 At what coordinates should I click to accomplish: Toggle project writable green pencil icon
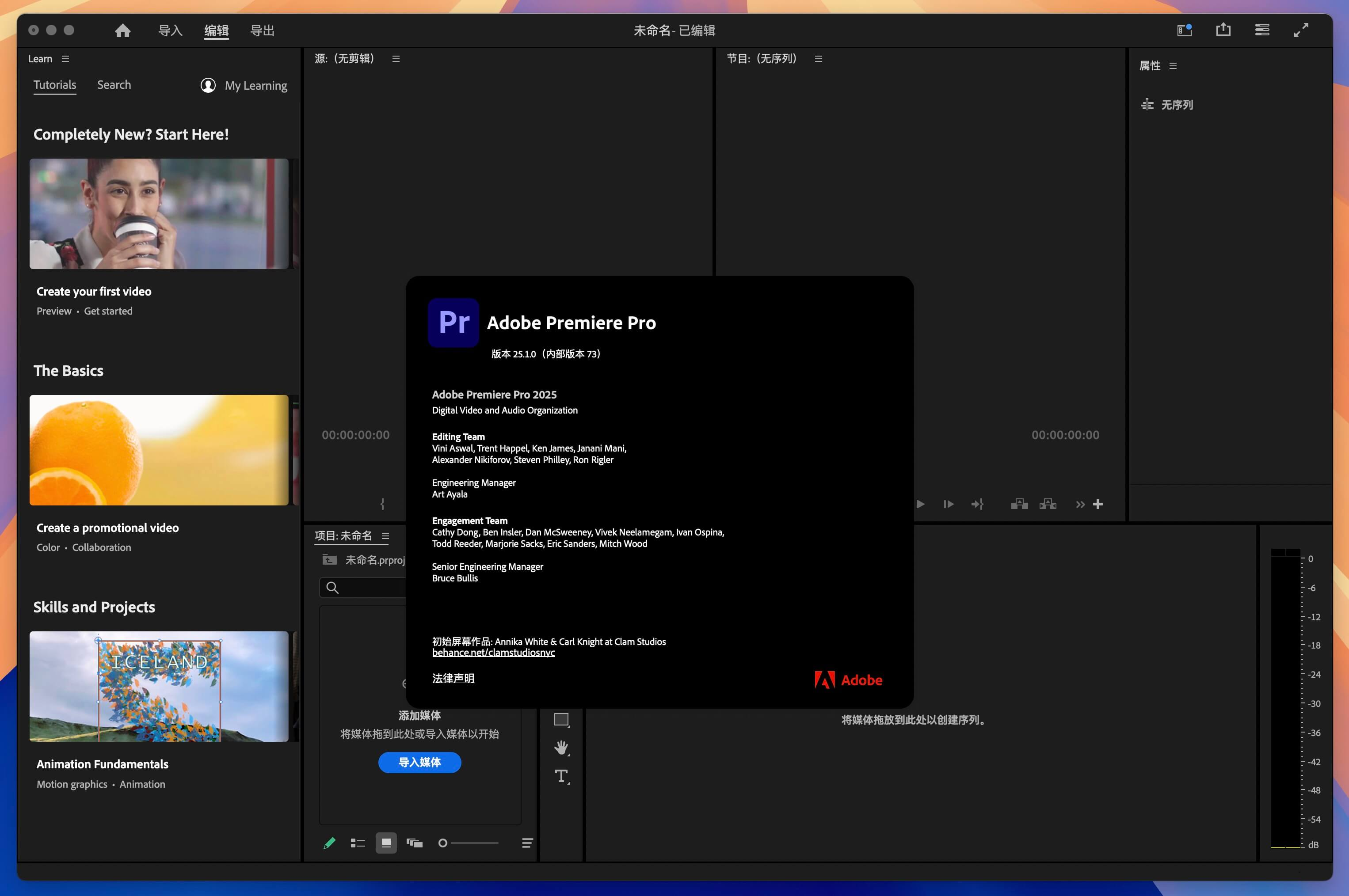pyautogui.click(x=329, y=843)
